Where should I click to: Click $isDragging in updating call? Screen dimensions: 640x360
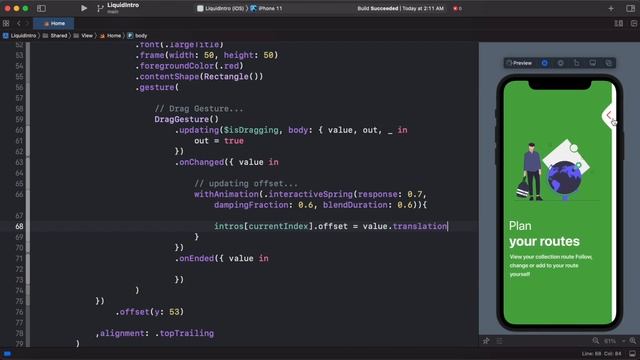point(251,130)
